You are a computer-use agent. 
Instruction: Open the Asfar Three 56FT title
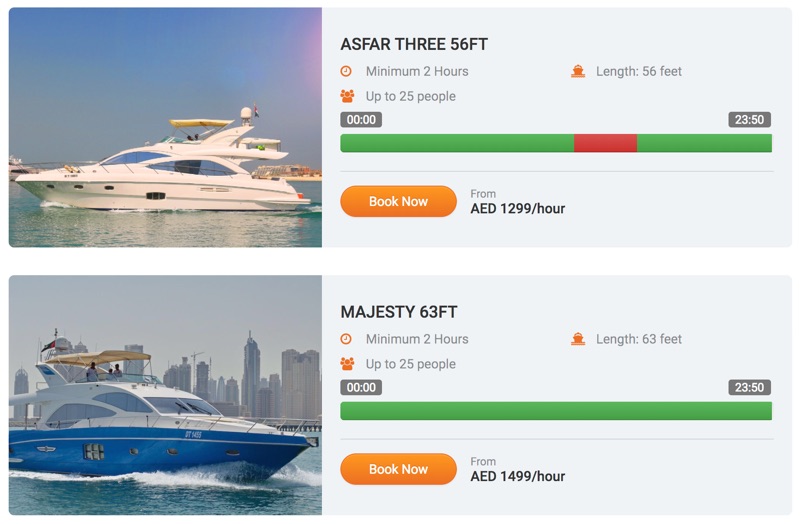click(414, 44)
